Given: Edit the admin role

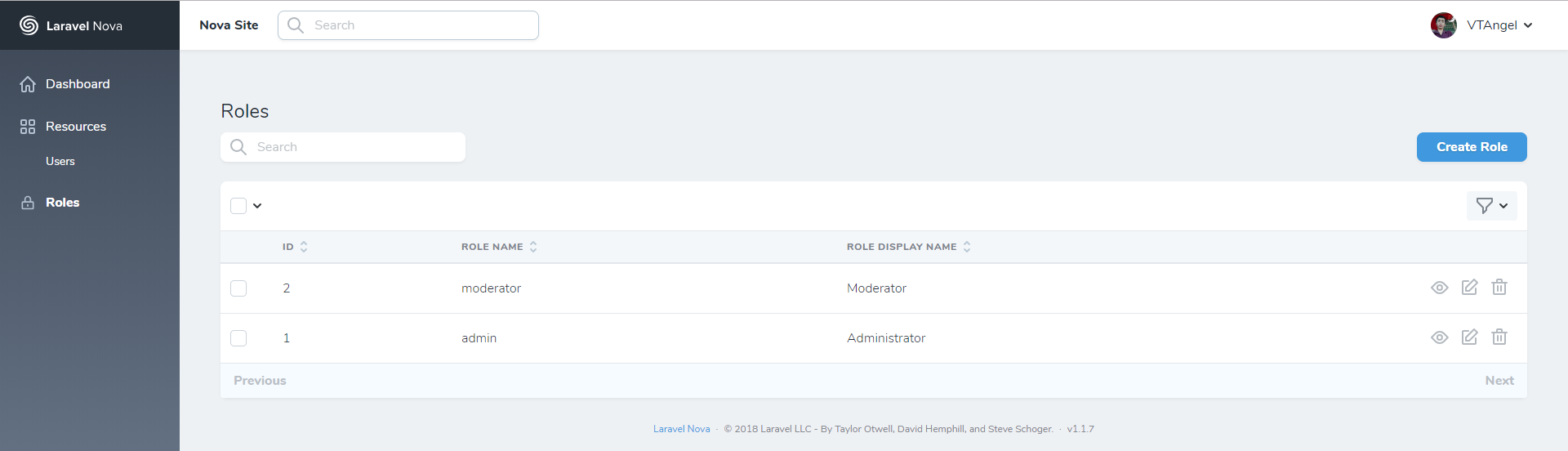Looking at the screenshot, I should click(1469, 337).
